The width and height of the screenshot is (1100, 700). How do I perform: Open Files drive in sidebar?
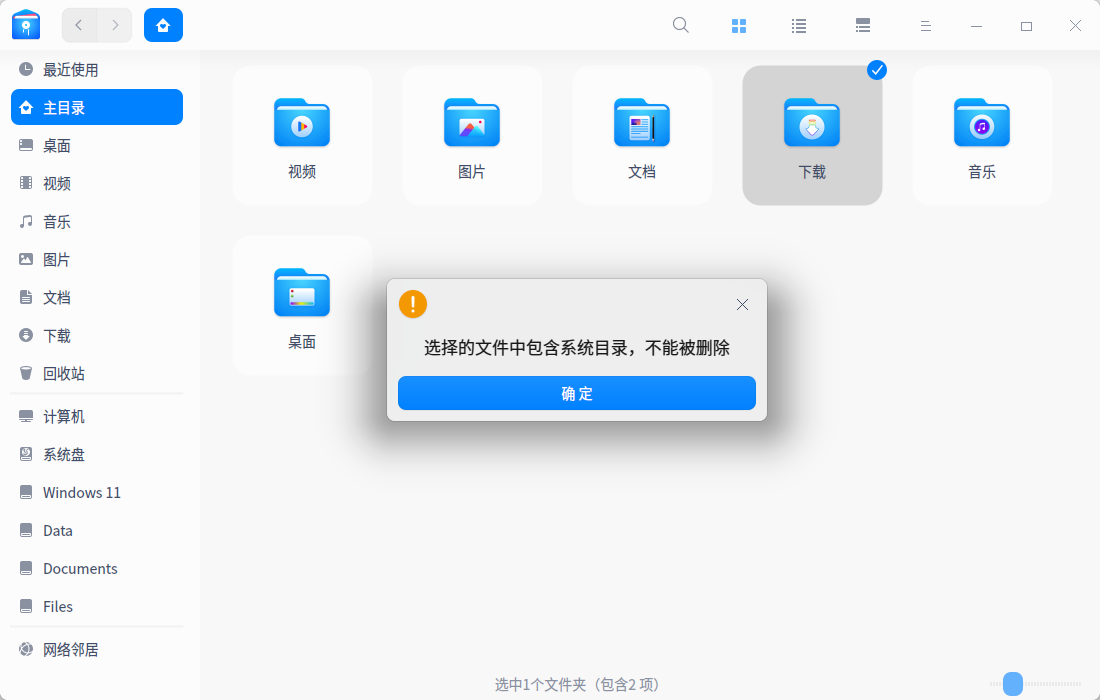coord(97,606)
